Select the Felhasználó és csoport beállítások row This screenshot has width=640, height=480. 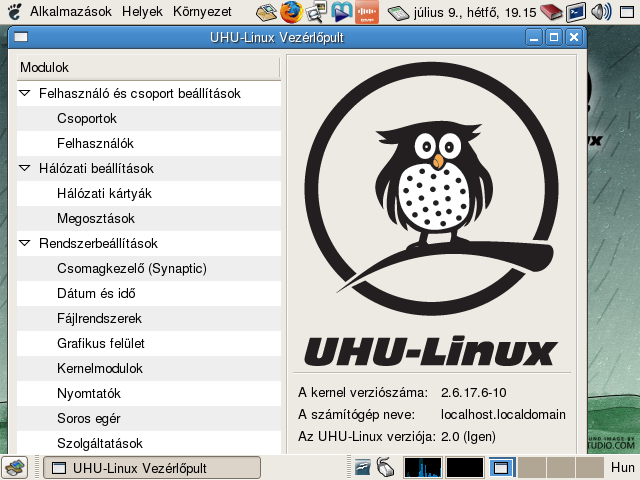(149, 93)
